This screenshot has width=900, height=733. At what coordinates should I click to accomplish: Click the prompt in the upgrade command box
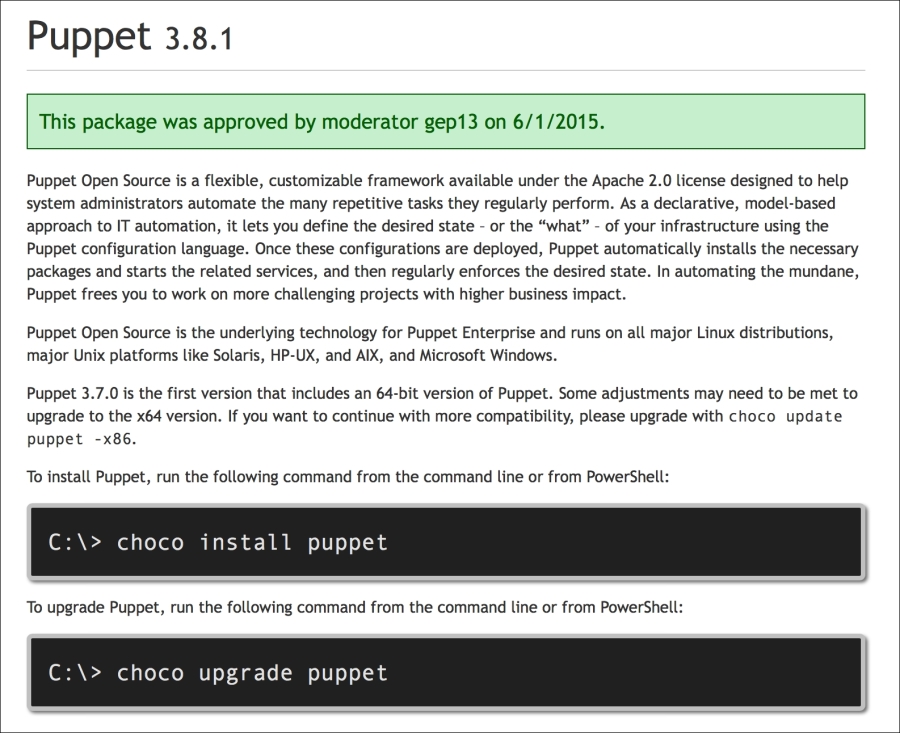(x=74, y=672)
